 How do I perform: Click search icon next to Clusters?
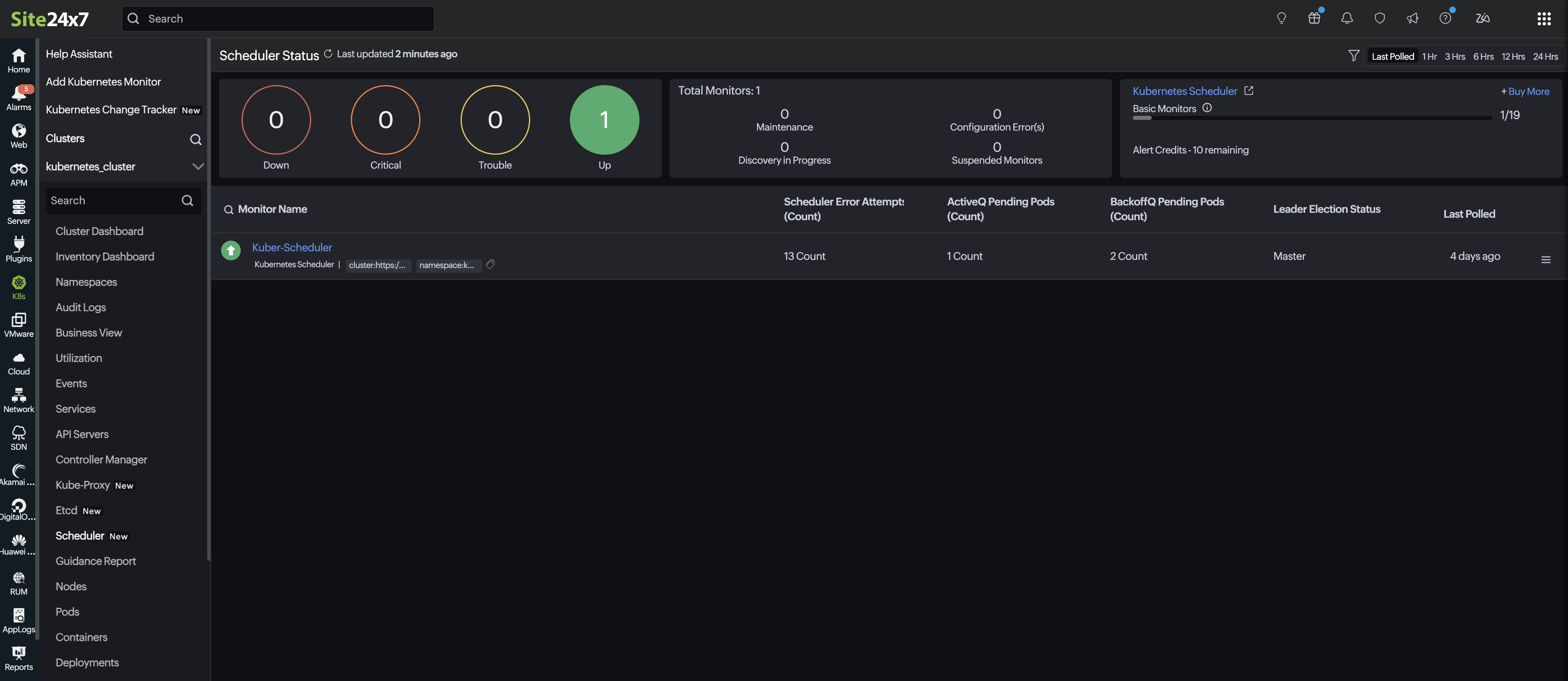tap(195, 140)
